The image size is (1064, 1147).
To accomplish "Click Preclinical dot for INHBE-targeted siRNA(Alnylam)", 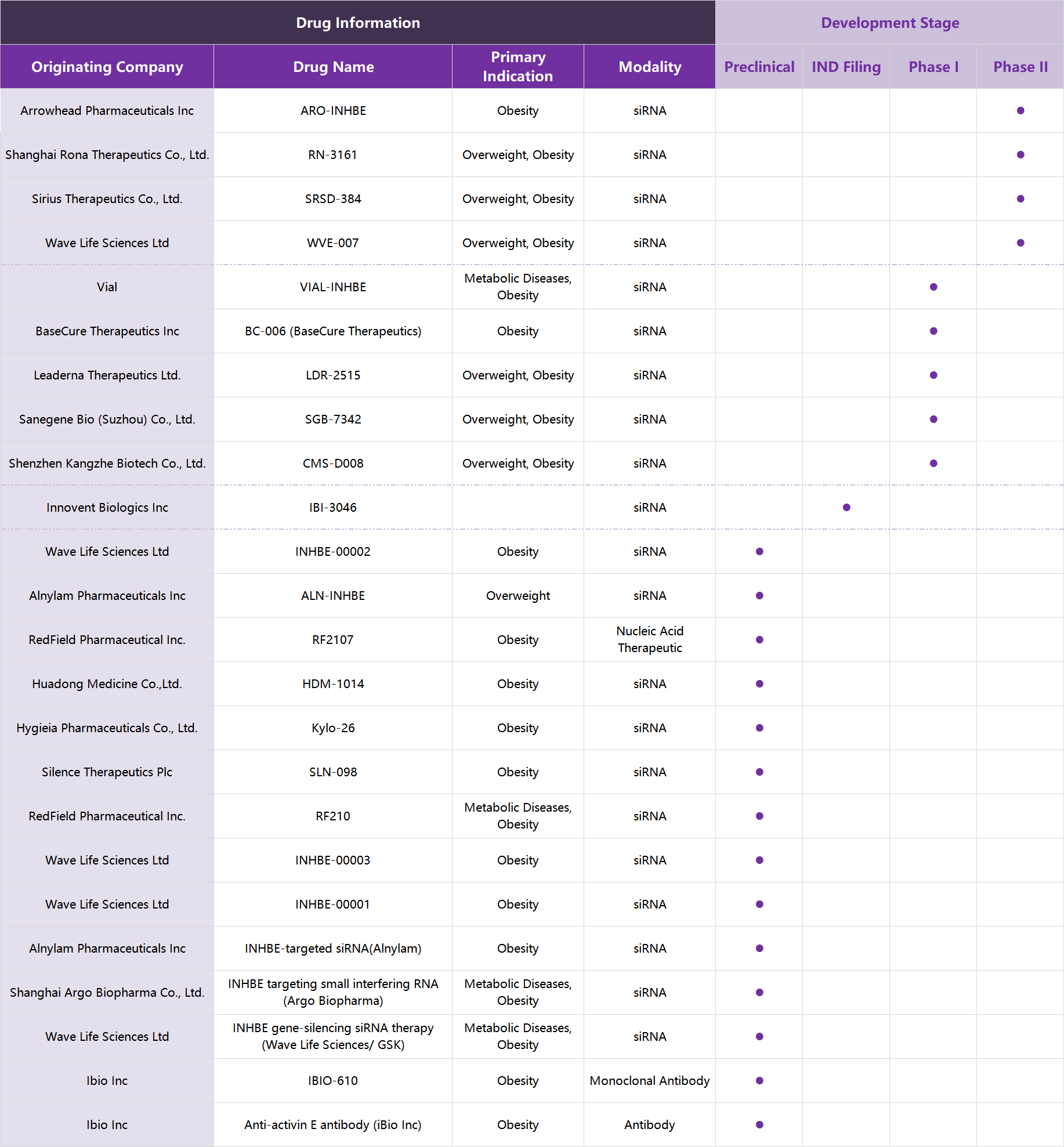I will coord(759,949).
